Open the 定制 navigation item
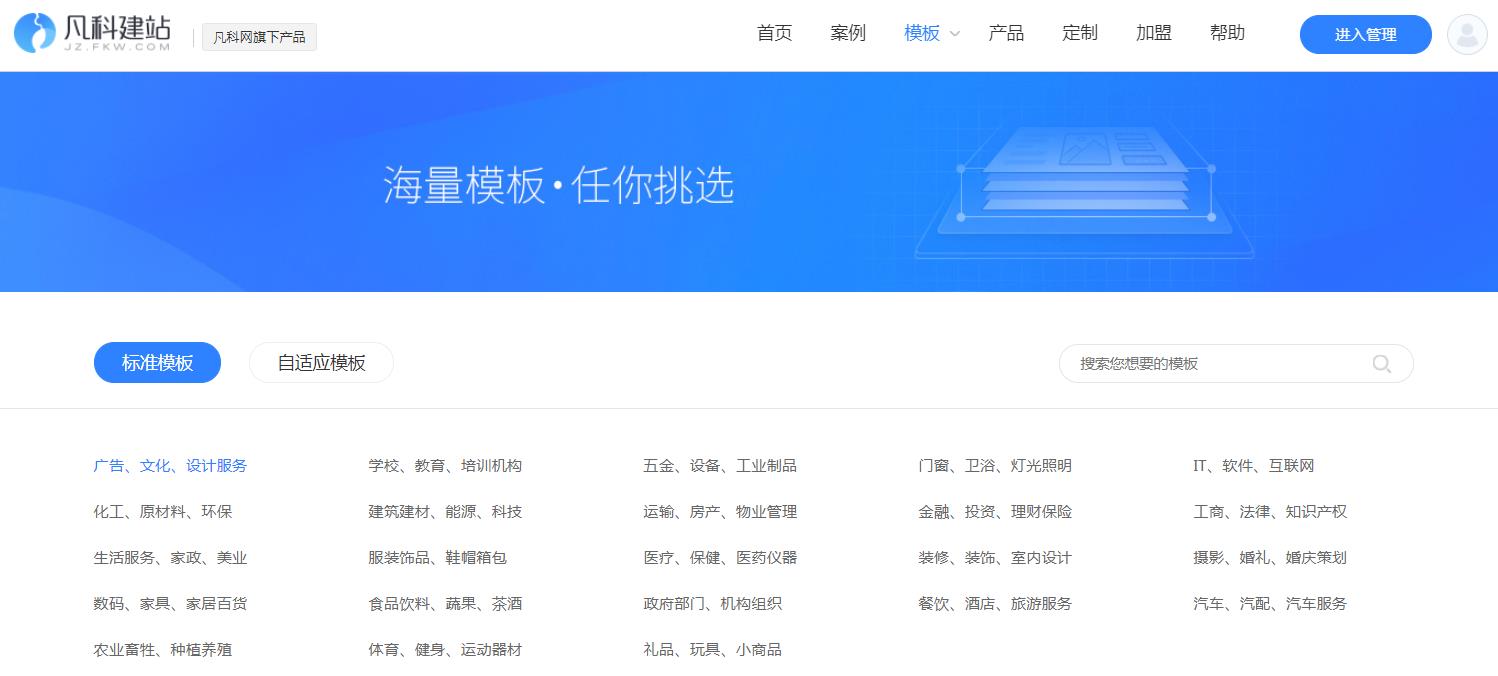 click(x=1080, y=33)
